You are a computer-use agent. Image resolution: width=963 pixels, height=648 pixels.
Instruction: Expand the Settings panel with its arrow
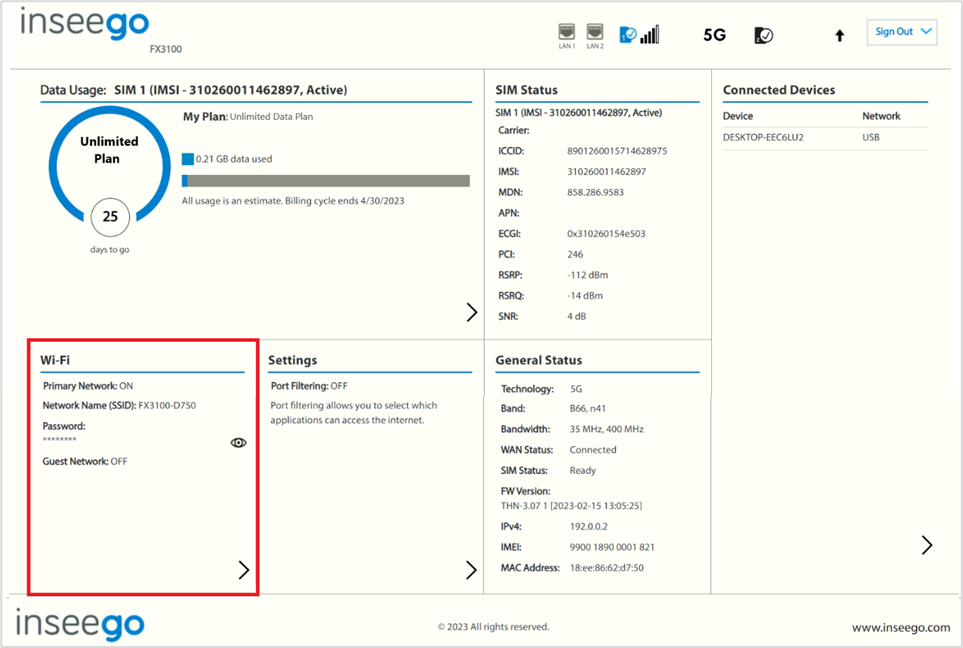pos(471,570)
